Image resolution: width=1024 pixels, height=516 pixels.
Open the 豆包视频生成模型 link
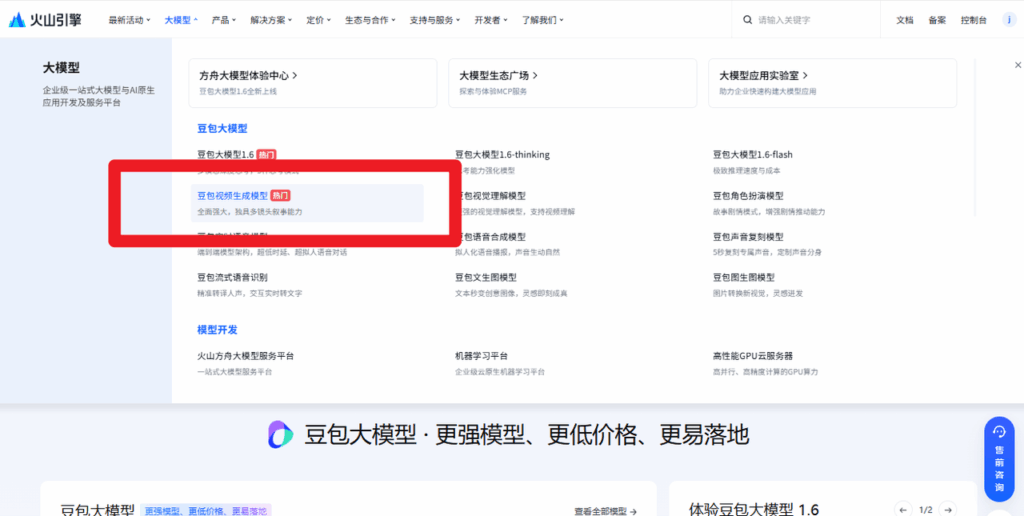click(x=232, y=196)
